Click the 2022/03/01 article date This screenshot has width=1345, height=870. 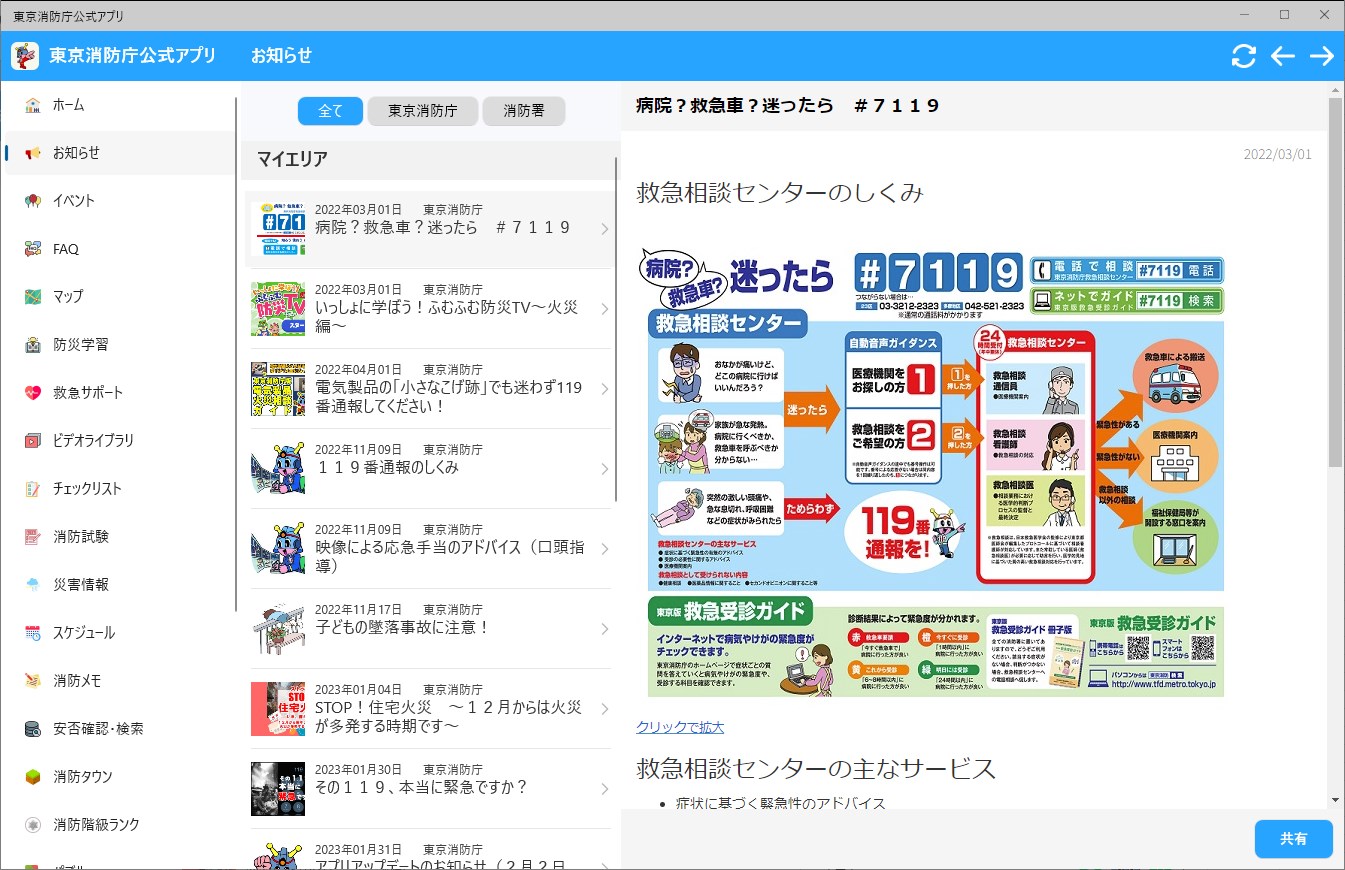pyautogui.click(x=1277, y=154)
